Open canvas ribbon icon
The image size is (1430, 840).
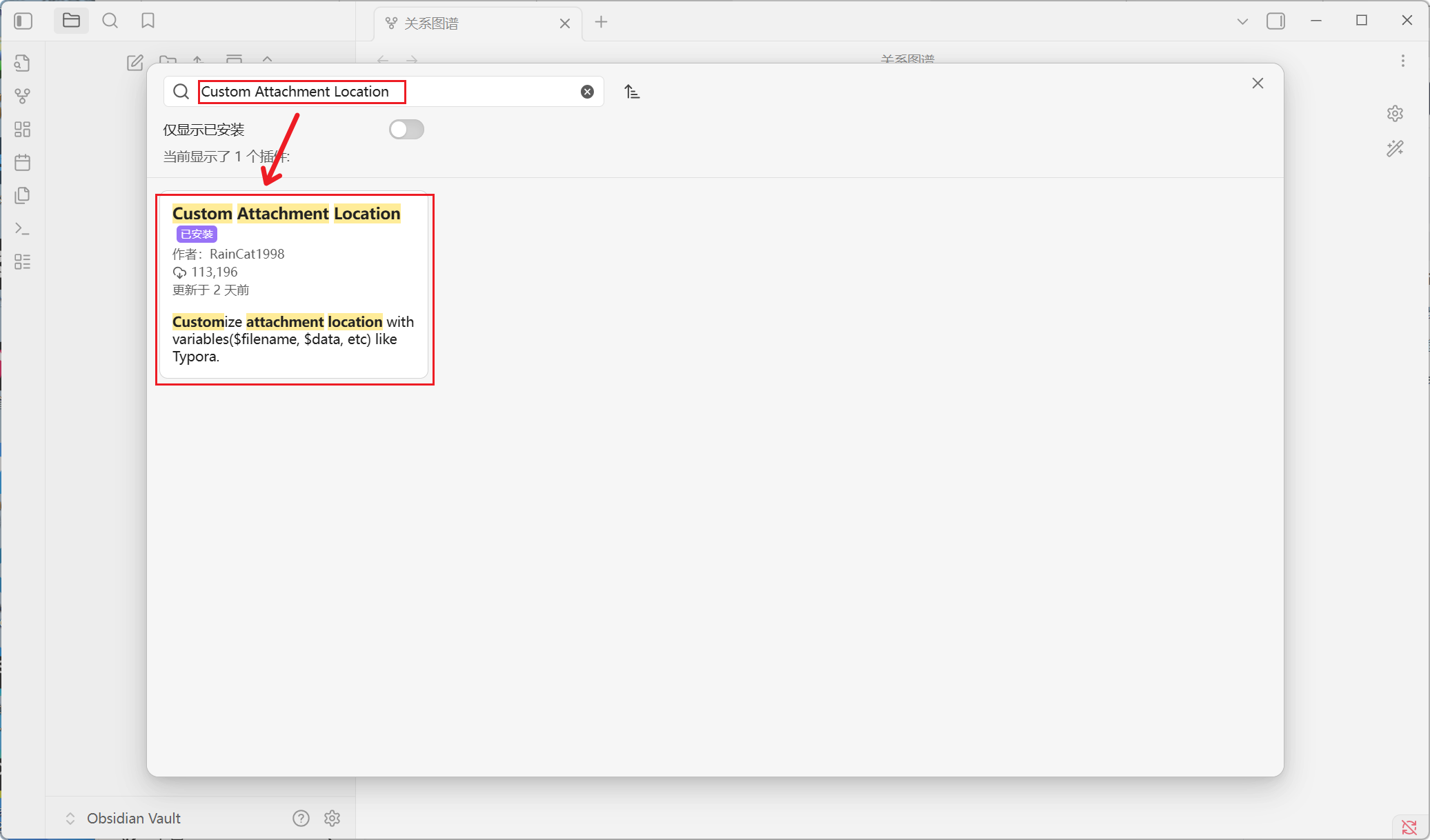click(x=22, y=129)
